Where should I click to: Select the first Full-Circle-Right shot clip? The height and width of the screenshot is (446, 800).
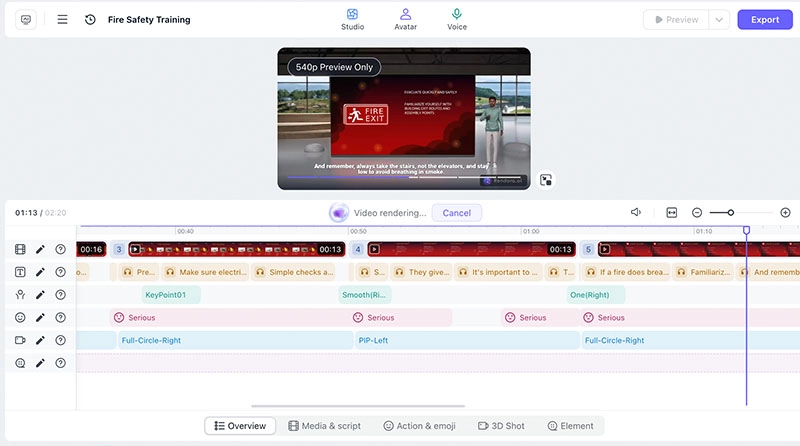coord(235,340)
